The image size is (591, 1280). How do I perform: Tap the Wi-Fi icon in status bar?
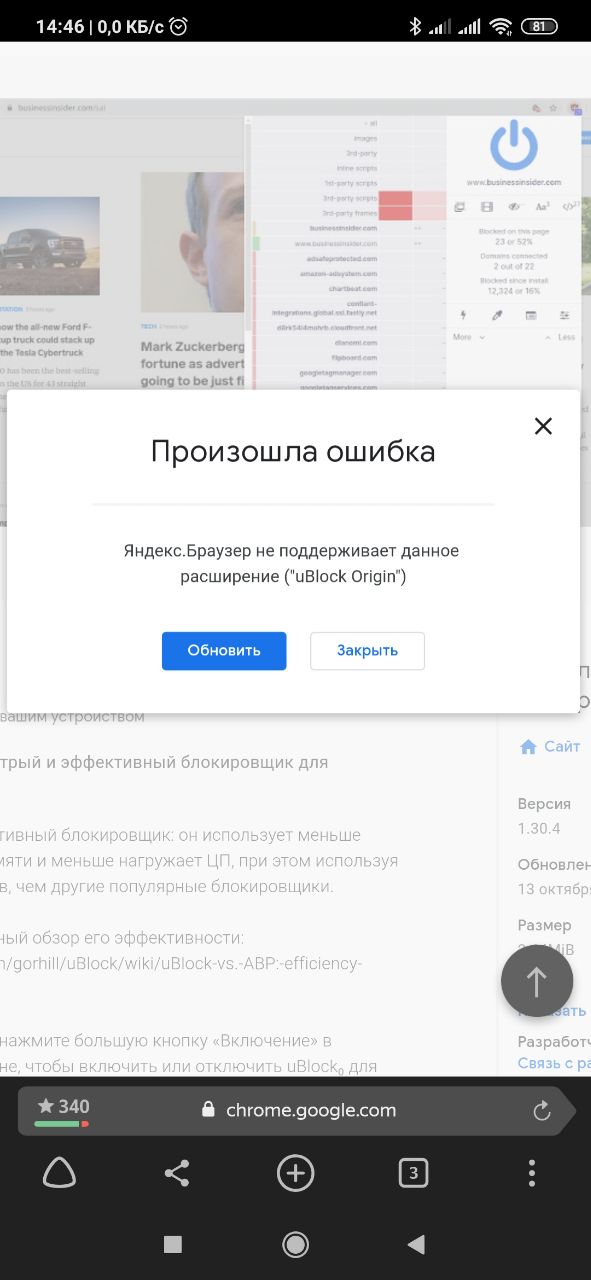[500, 27]
